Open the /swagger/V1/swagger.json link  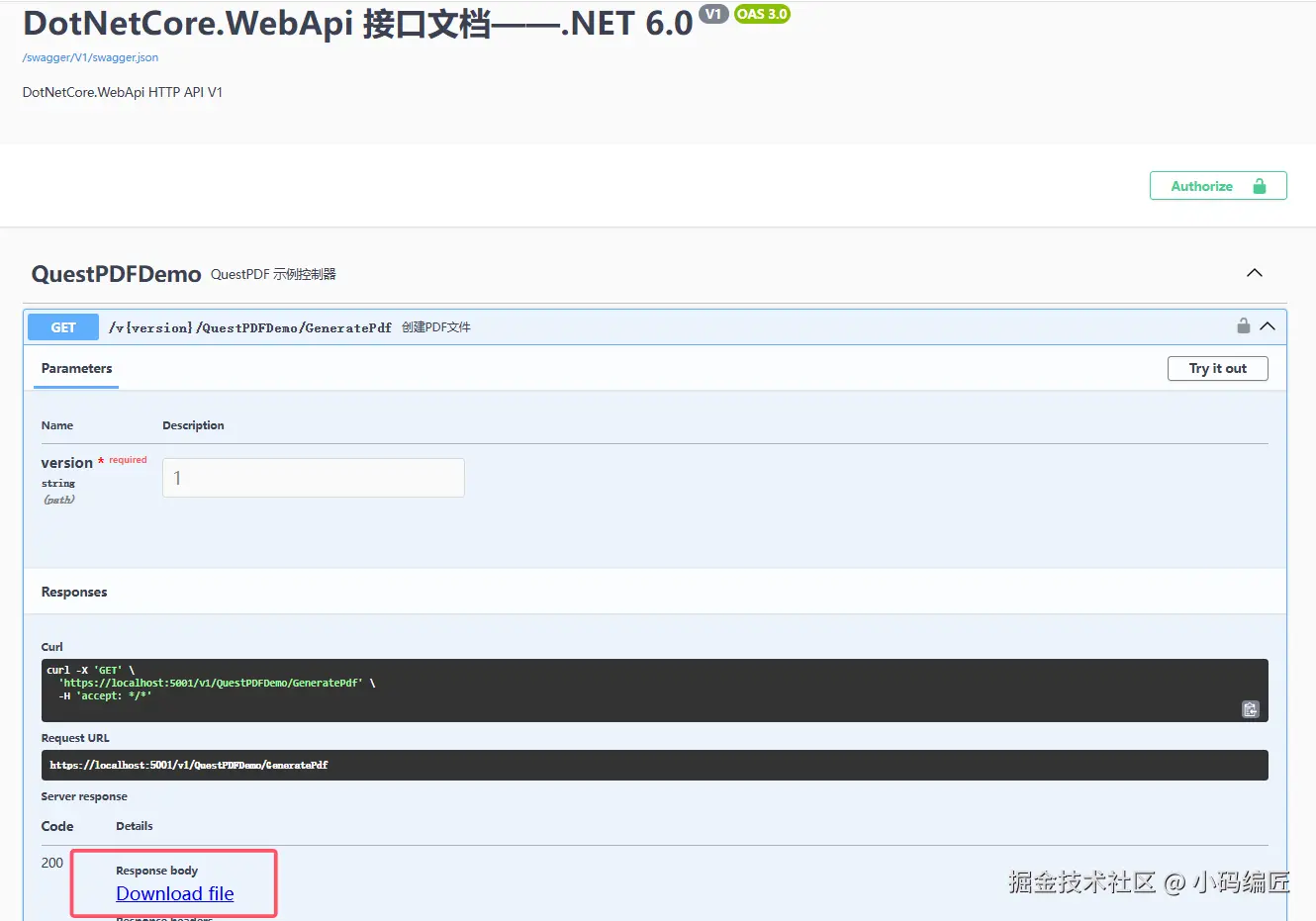point(90,57)
